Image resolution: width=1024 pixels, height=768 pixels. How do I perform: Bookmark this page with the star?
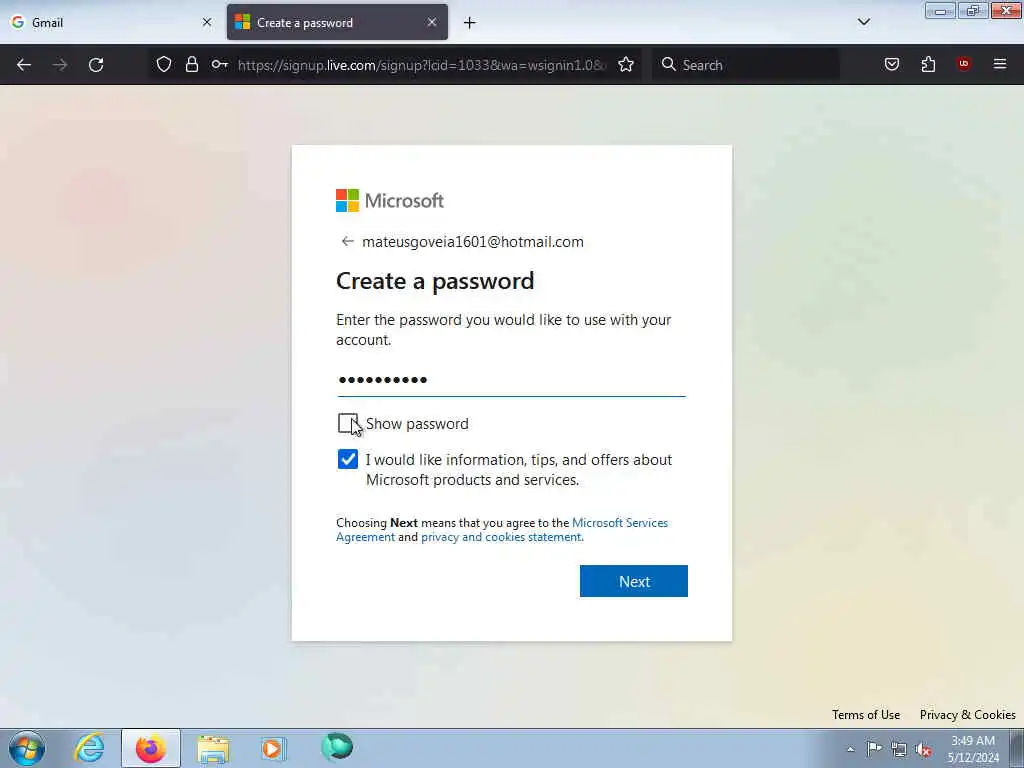click(x=626, y=64)
